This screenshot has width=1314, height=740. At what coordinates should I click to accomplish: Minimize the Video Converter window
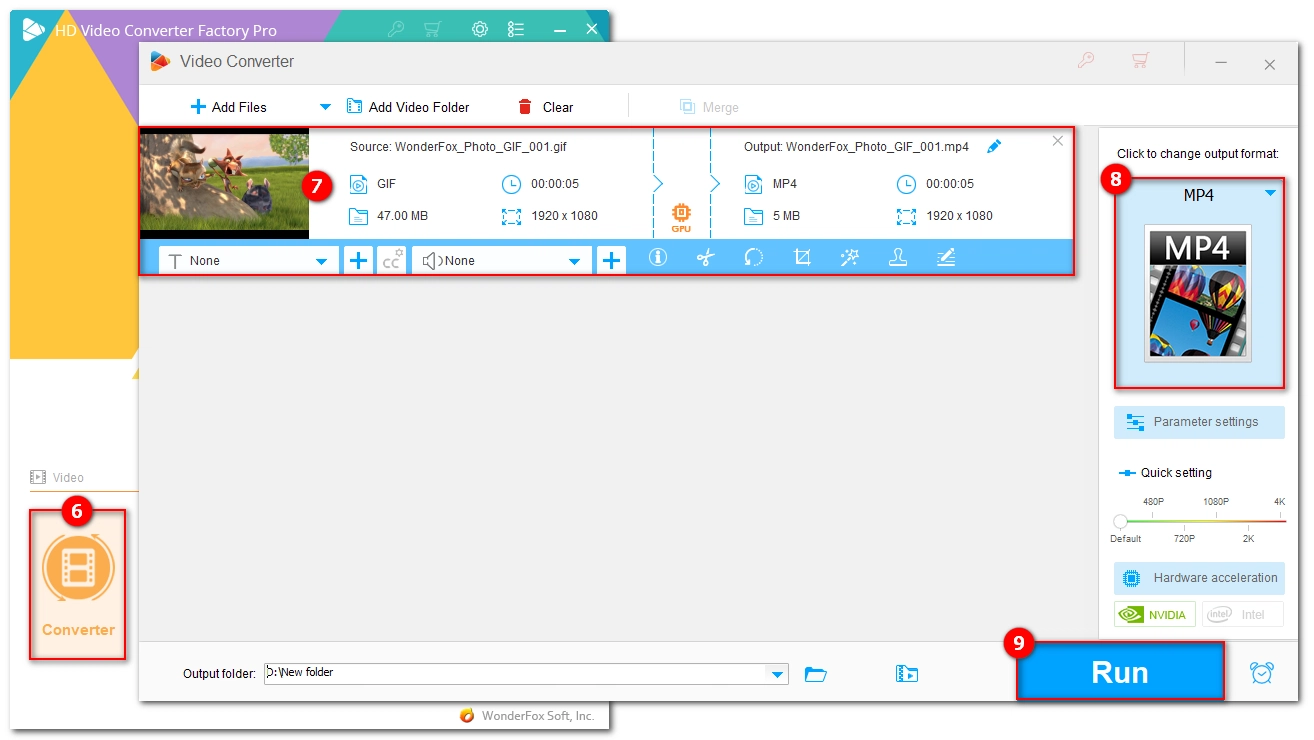pyautogui.click(x=1221, y=63)
